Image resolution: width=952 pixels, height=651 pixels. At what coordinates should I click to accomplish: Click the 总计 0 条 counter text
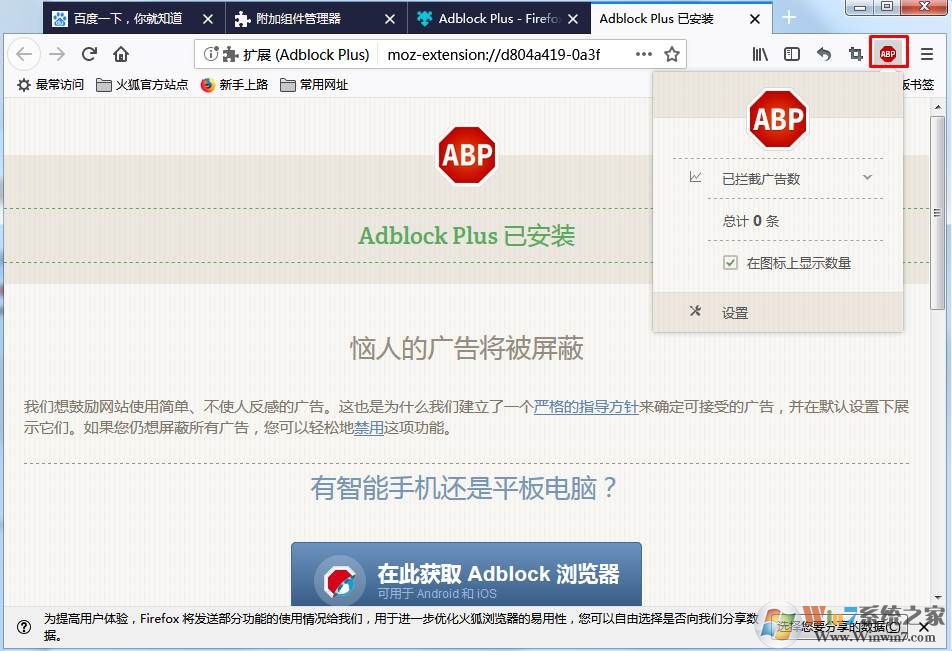pyautogui.click(x=750, y=220)
